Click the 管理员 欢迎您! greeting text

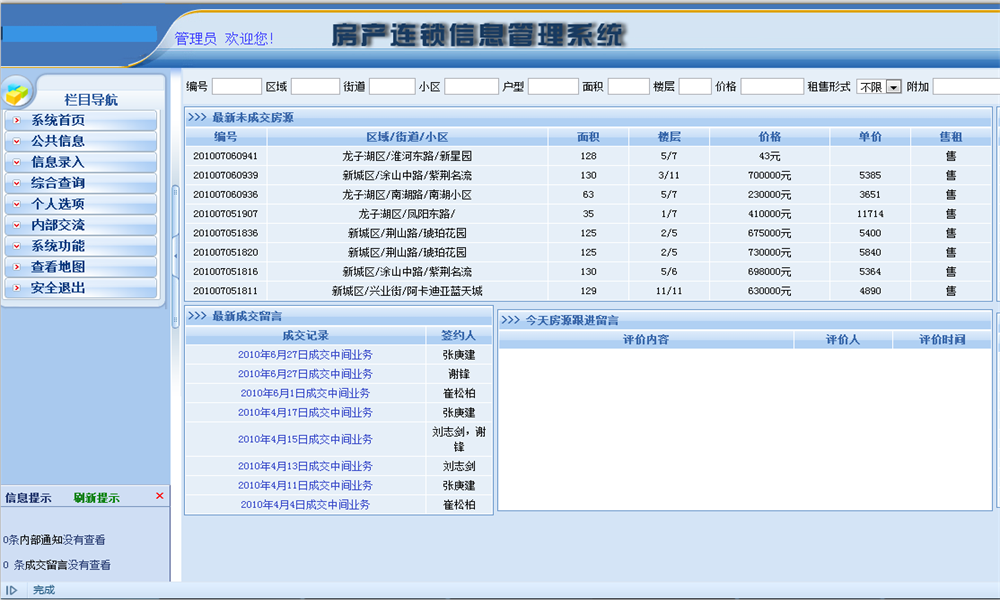(224, 38)
